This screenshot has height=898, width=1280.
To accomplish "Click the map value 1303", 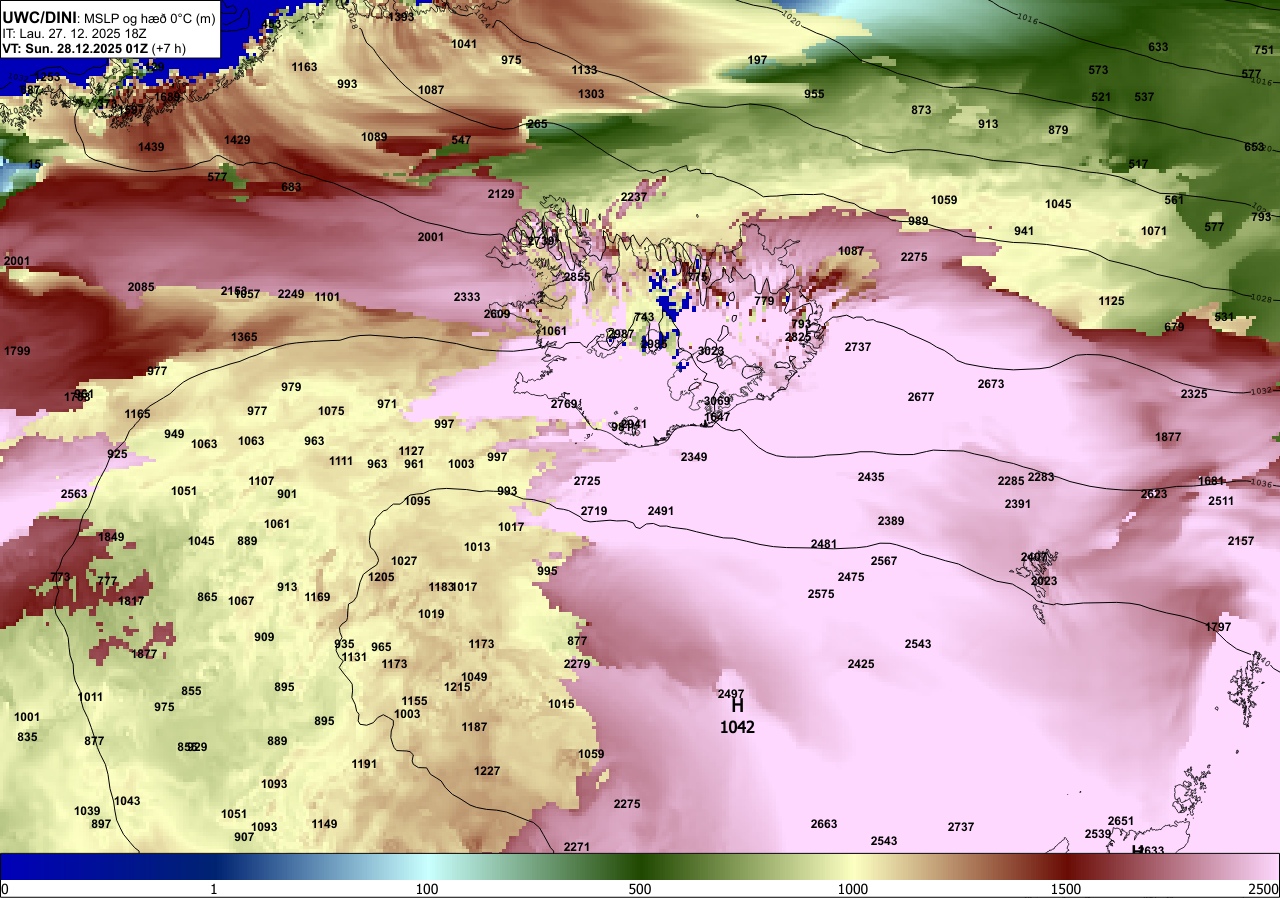I will [591, 94].
